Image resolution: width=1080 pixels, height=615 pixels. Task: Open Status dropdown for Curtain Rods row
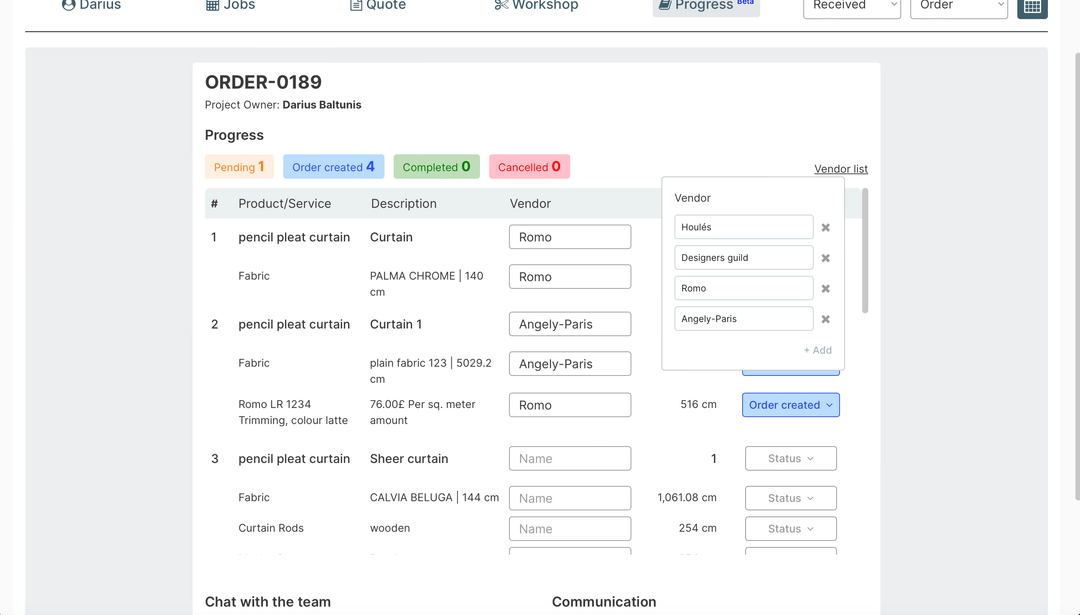pos(791,529)
